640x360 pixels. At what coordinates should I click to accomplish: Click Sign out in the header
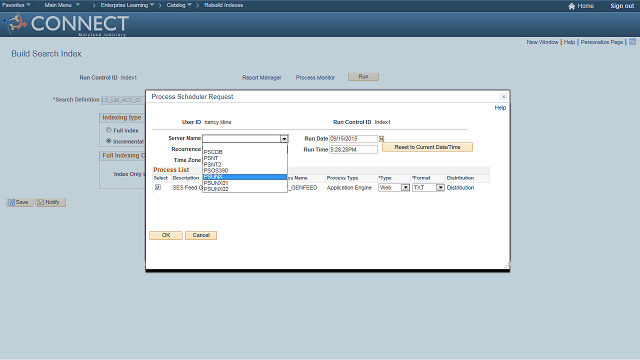point(622,6)
